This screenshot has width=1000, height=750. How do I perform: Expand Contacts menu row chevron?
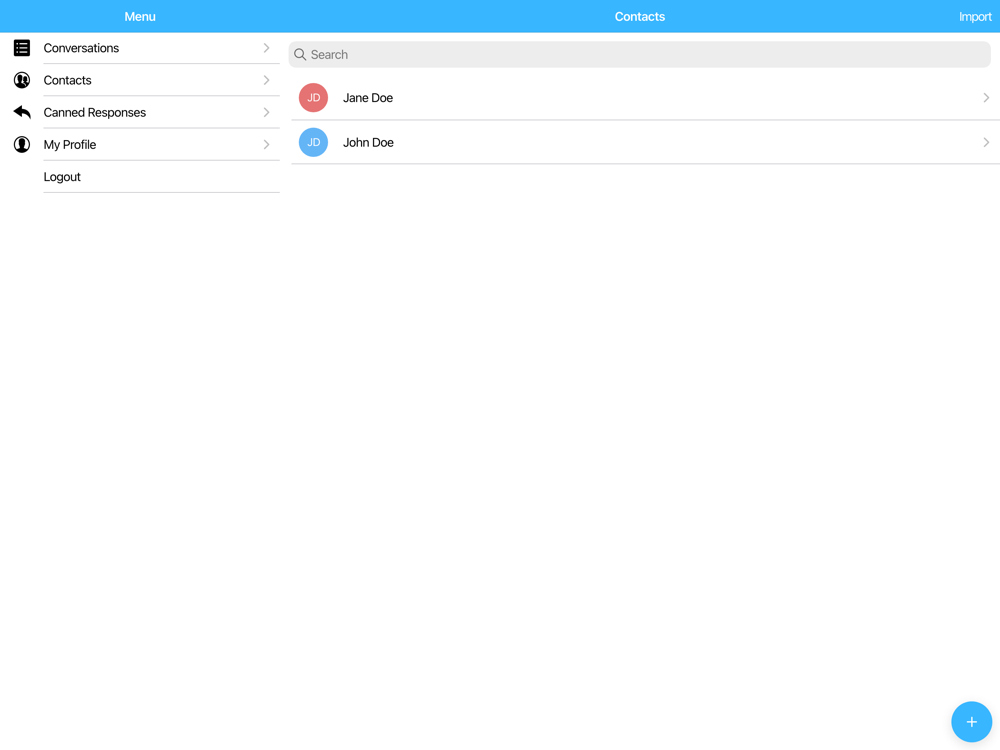click(x=267, y=80)
